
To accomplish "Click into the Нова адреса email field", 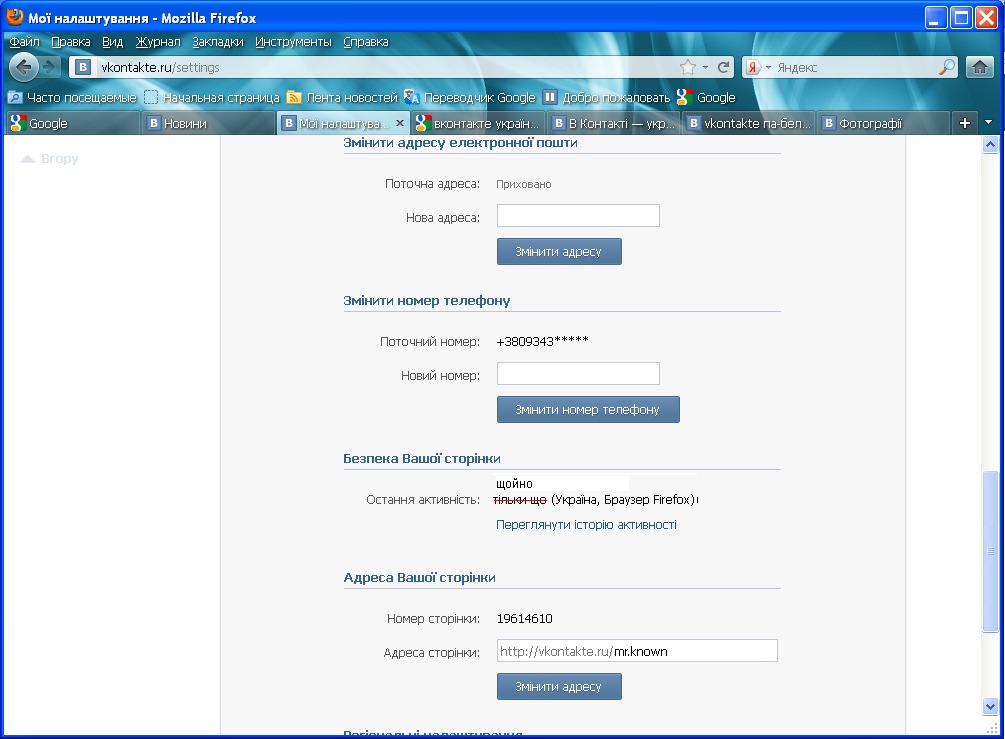I will (578, 216).
